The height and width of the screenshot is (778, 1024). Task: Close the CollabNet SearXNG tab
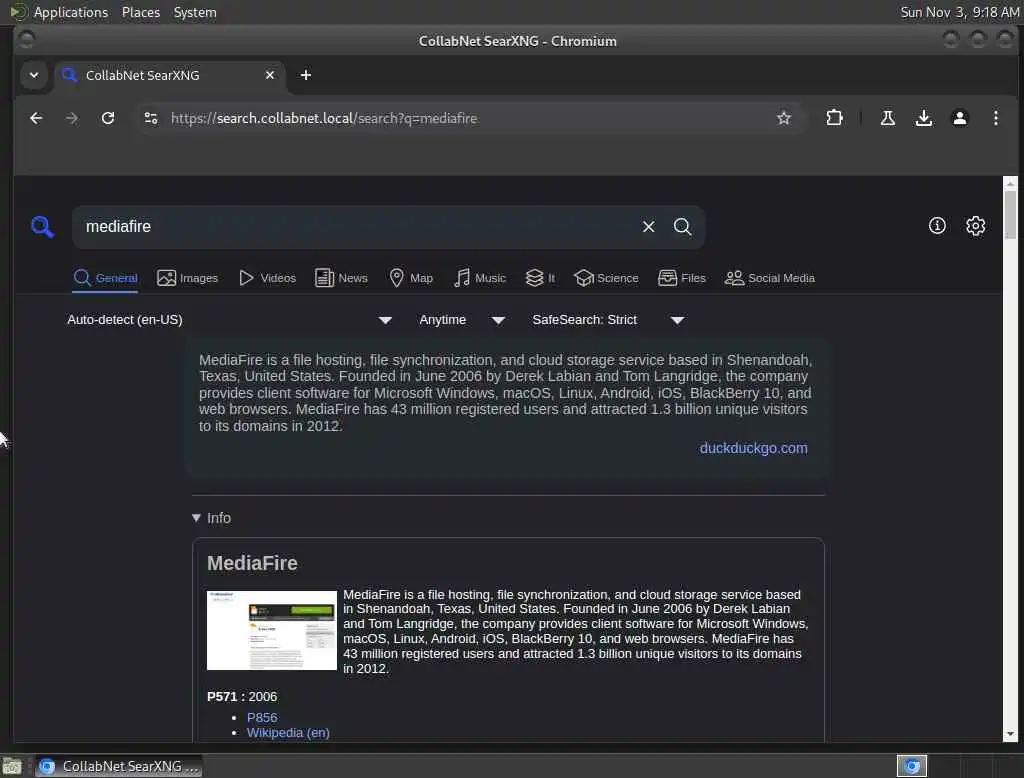pos(270,75)
